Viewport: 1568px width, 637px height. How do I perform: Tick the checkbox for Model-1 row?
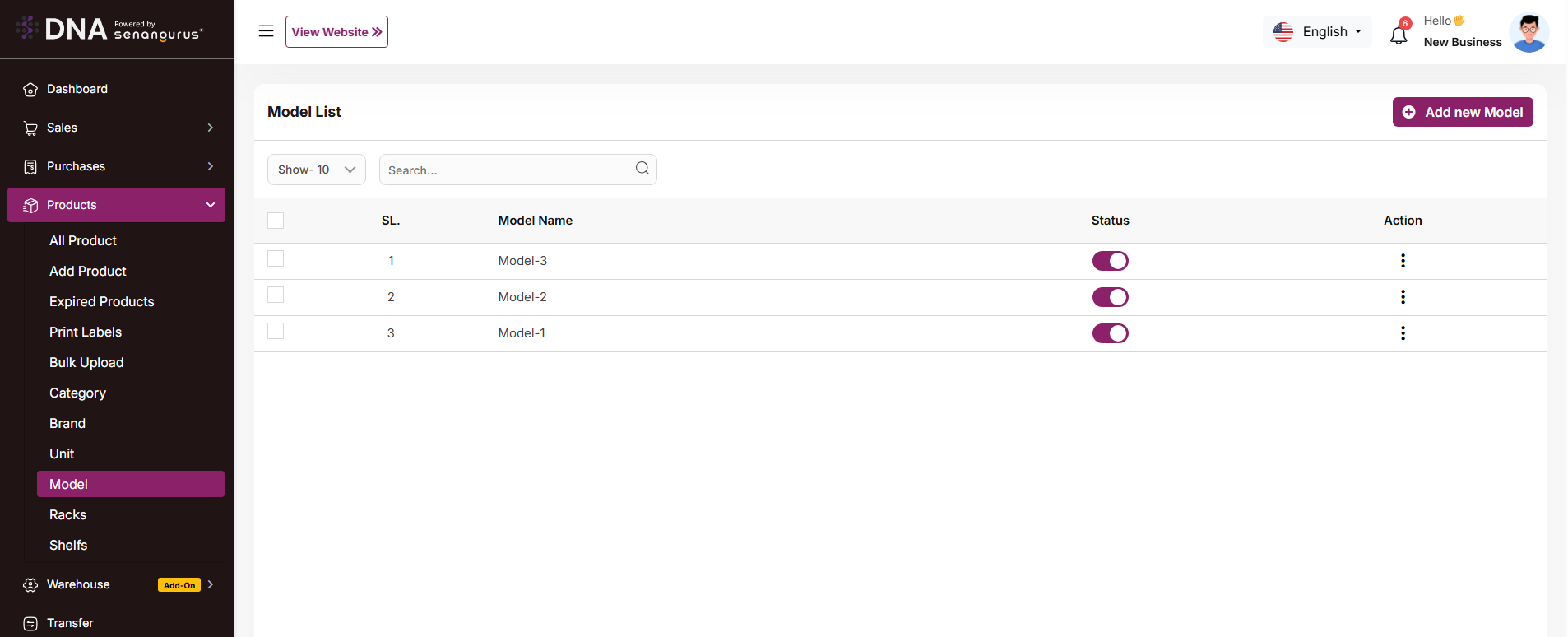click(x=276, y=331)
